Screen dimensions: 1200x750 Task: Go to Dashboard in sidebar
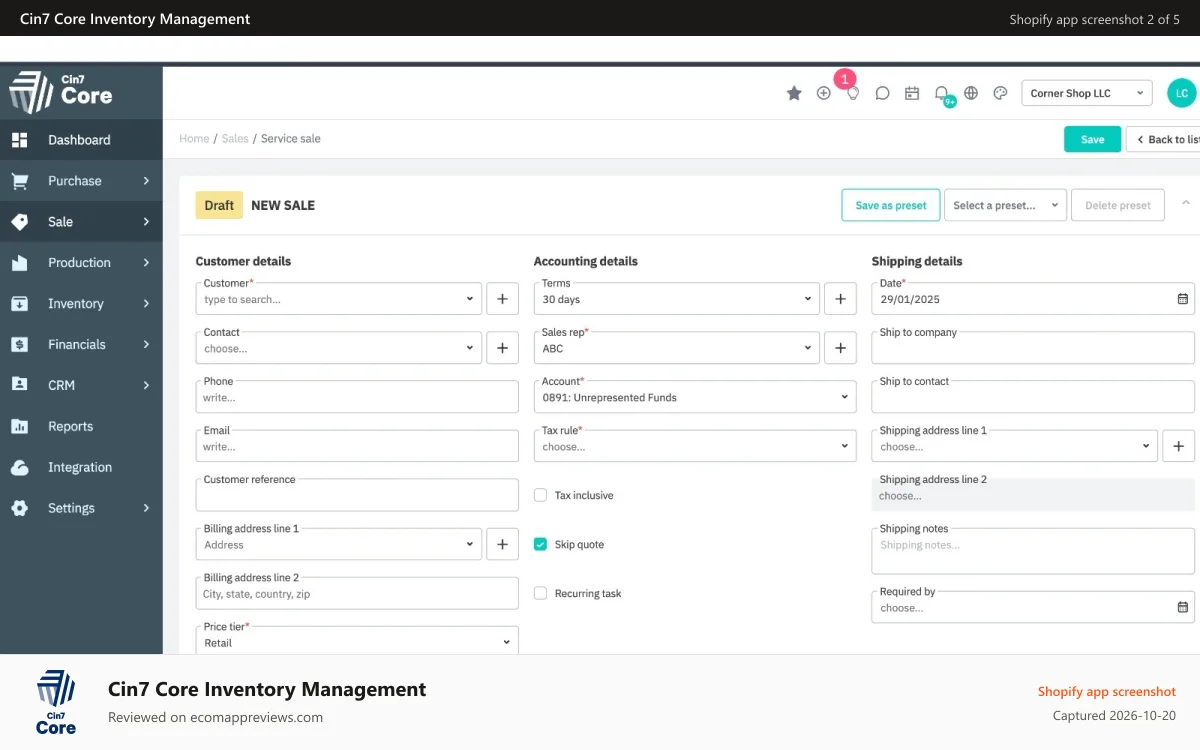pyautogui.click(x=81, y=140)
